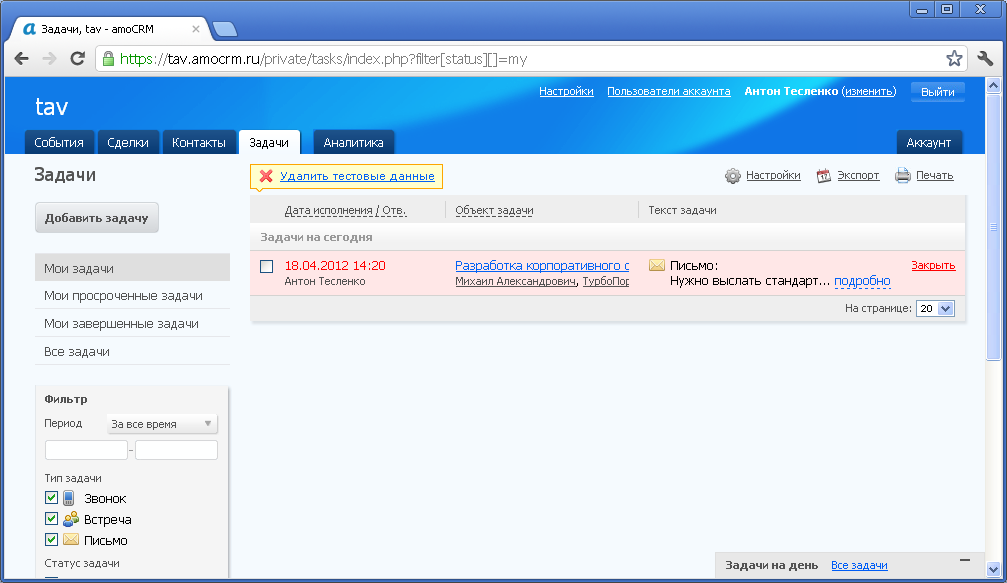Screen dimensions: 1007x583
Task: Click the people icon beside Встреча
Action: click(x=71, y=519)
